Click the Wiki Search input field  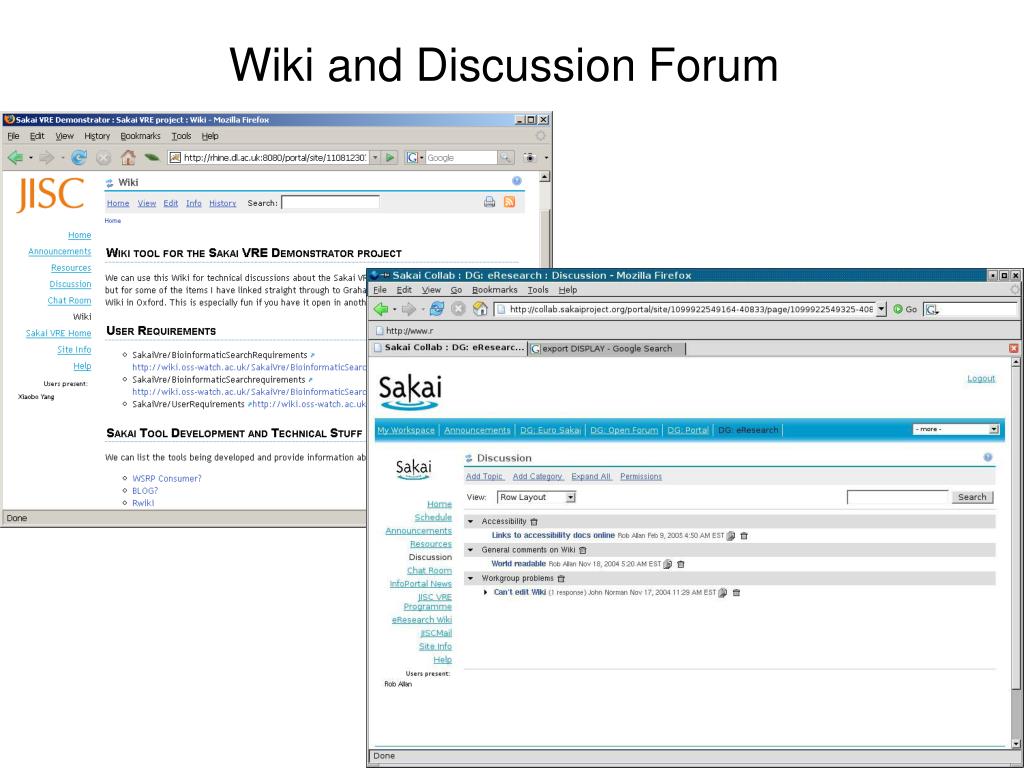point(330,202)
